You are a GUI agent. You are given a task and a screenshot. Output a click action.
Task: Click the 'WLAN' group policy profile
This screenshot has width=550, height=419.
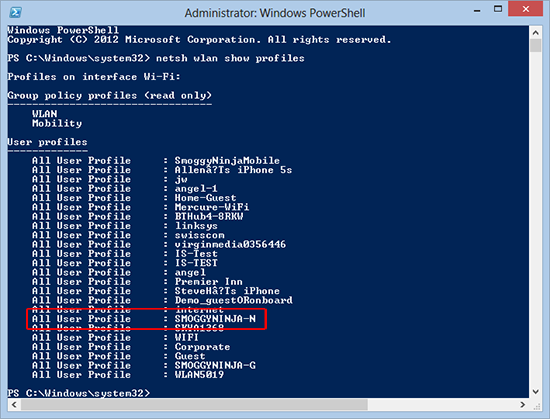click(45, 114)
